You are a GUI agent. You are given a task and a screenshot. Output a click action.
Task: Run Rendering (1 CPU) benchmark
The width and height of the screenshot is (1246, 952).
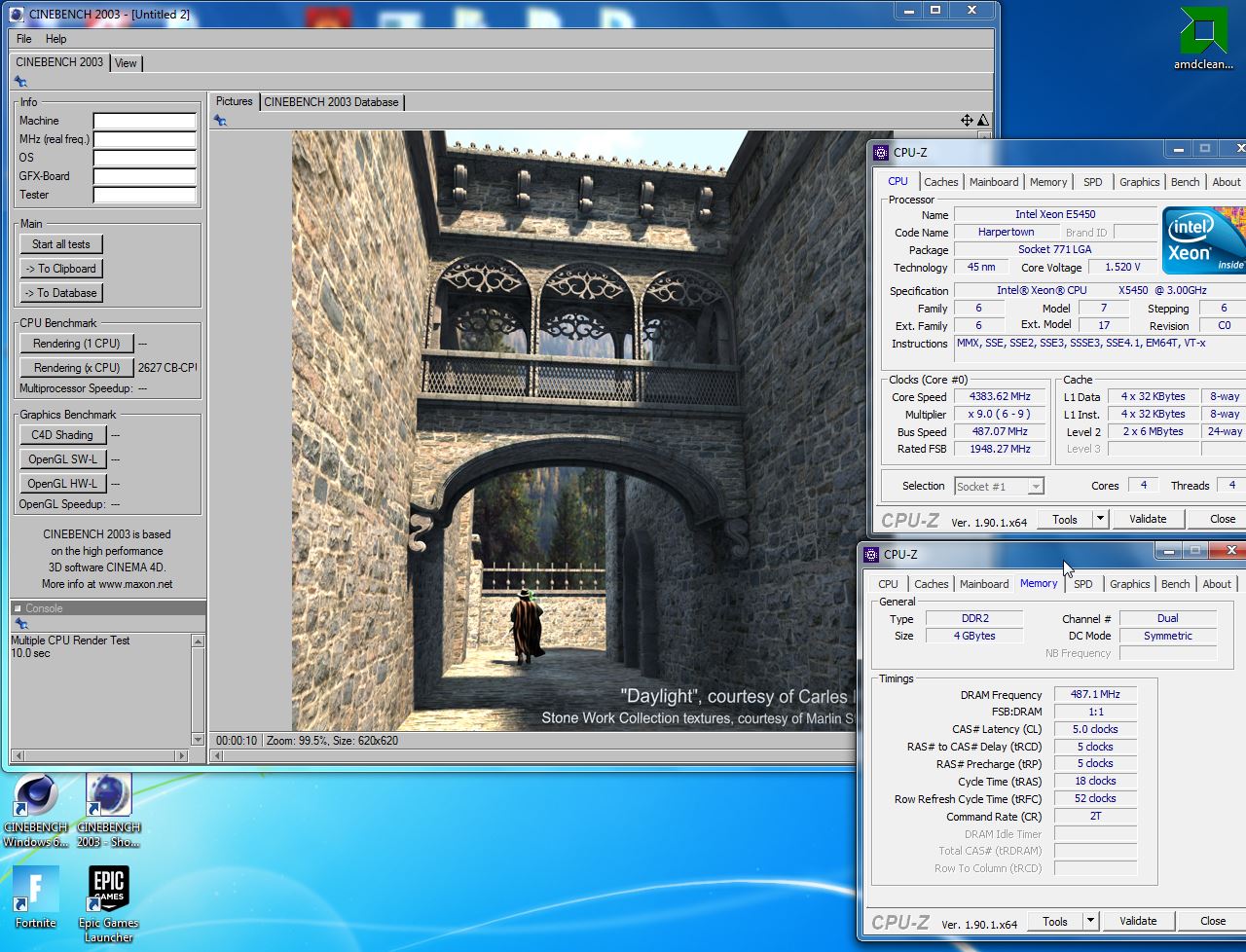76,344
